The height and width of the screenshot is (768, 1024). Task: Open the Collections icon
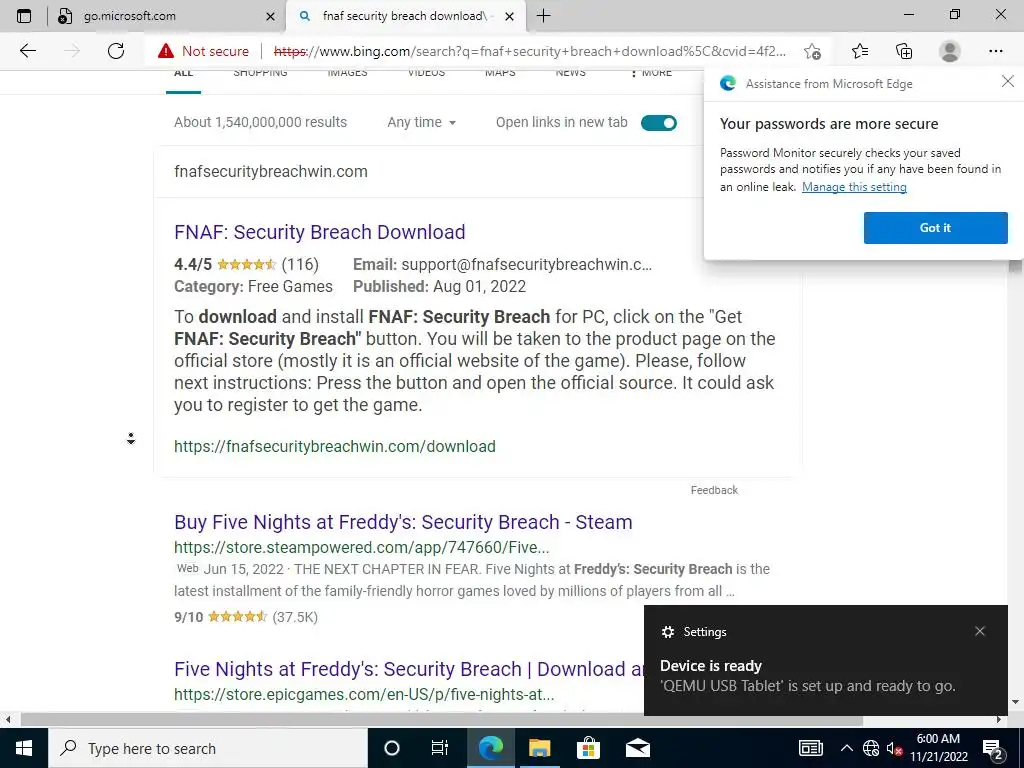[x=904, y=51]
